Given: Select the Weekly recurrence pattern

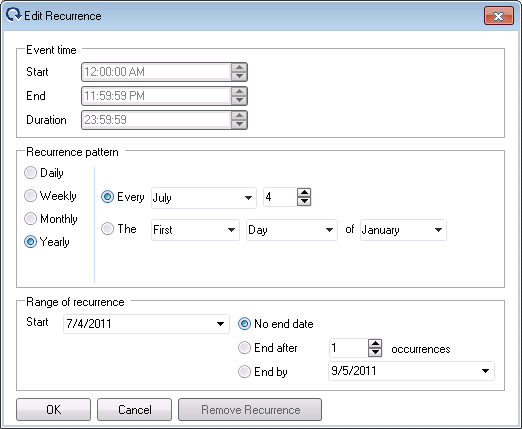Looking at the screenshot, I should coord(30,196).
